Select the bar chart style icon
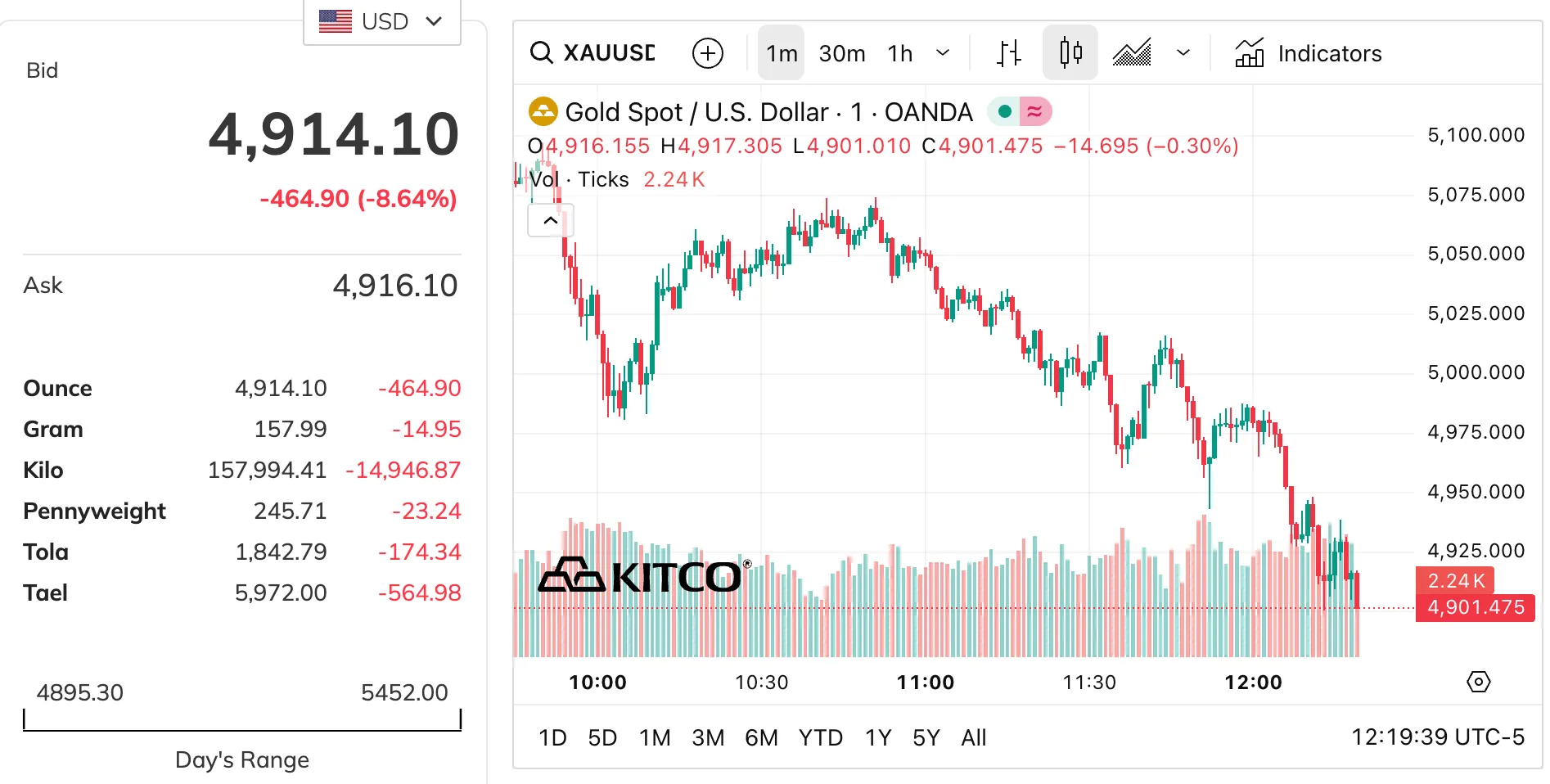This screenshot has width=1550, height=784. [1009, 53]
